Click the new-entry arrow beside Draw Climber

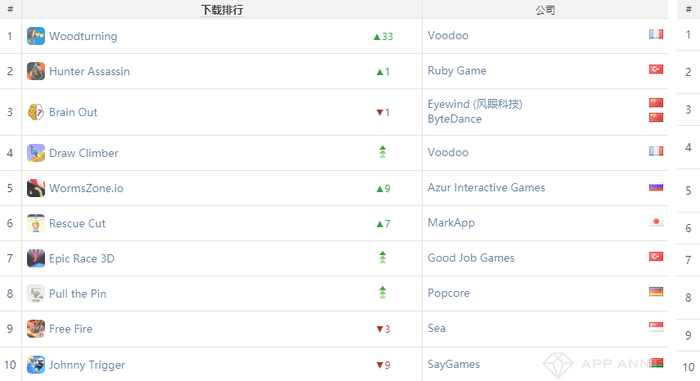383,152
